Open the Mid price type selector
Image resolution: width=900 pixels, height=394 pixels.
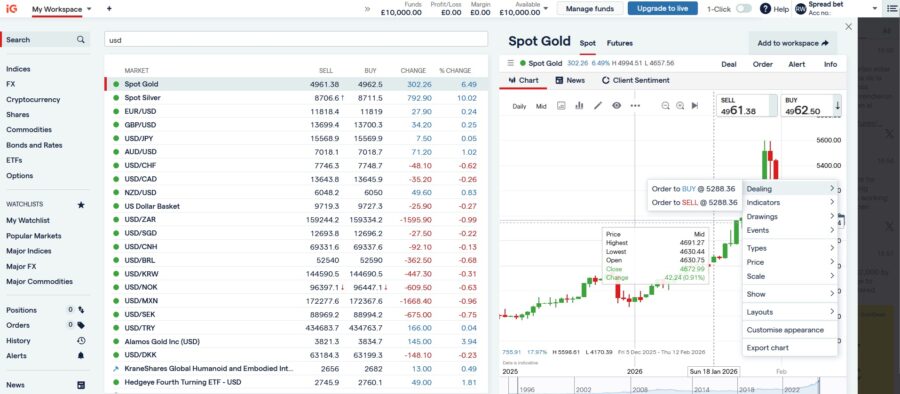[541, 106]
